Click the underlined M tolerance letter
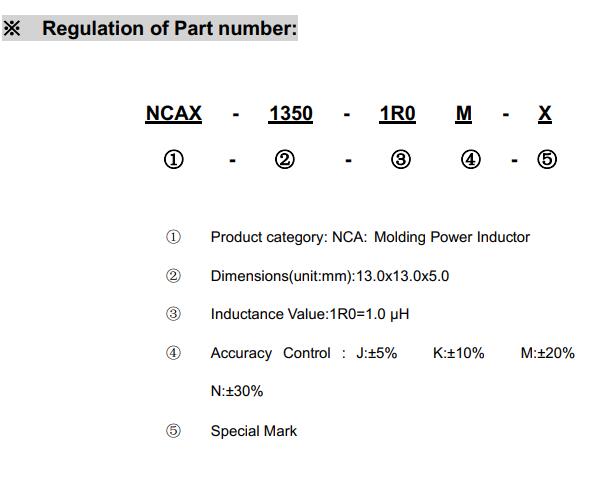 [464, 114]
